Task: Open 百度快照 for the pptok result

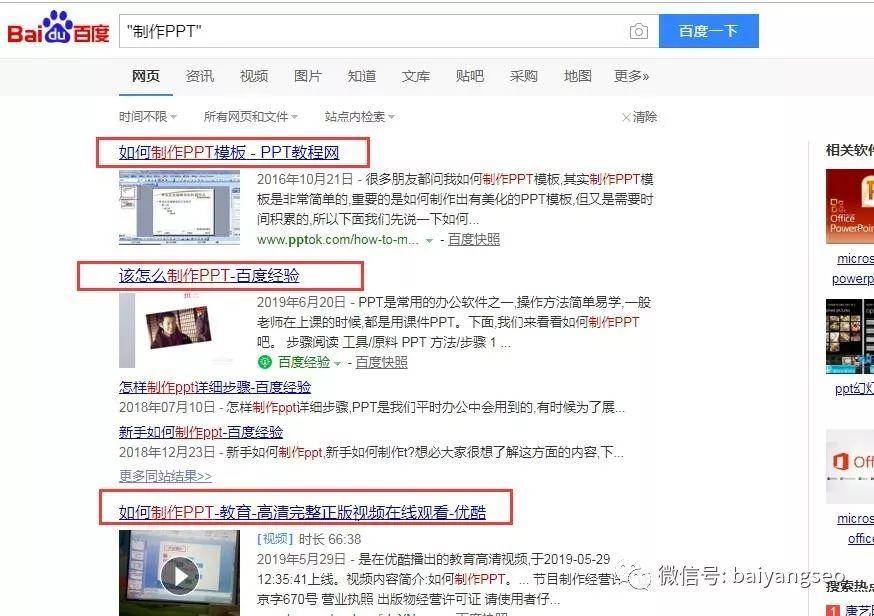Action: pos(474,240)
